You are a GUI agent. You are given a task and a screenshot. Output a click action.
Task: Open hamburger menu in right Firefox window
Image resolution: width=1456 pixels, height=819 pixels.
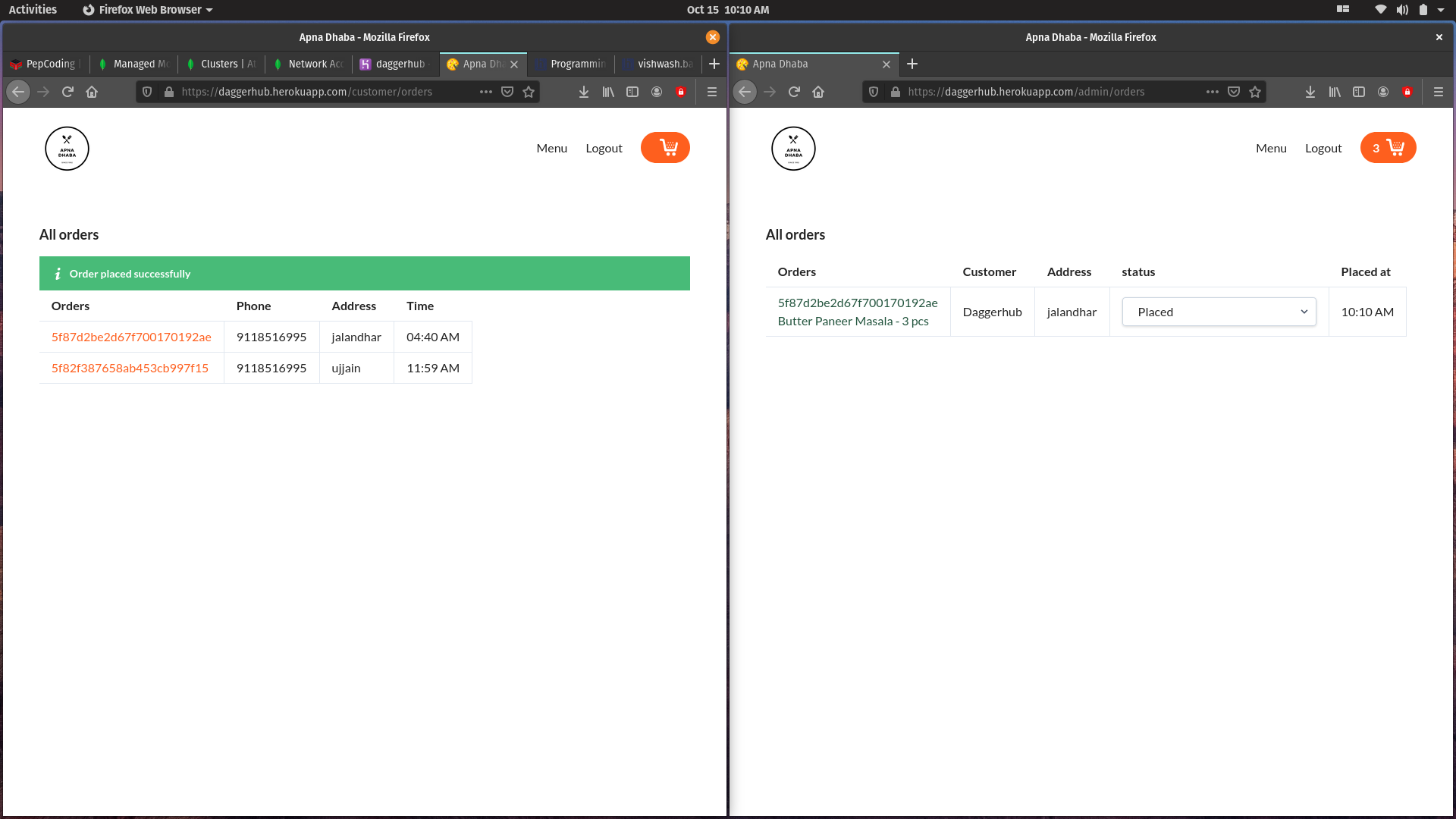coord(1438,92)
